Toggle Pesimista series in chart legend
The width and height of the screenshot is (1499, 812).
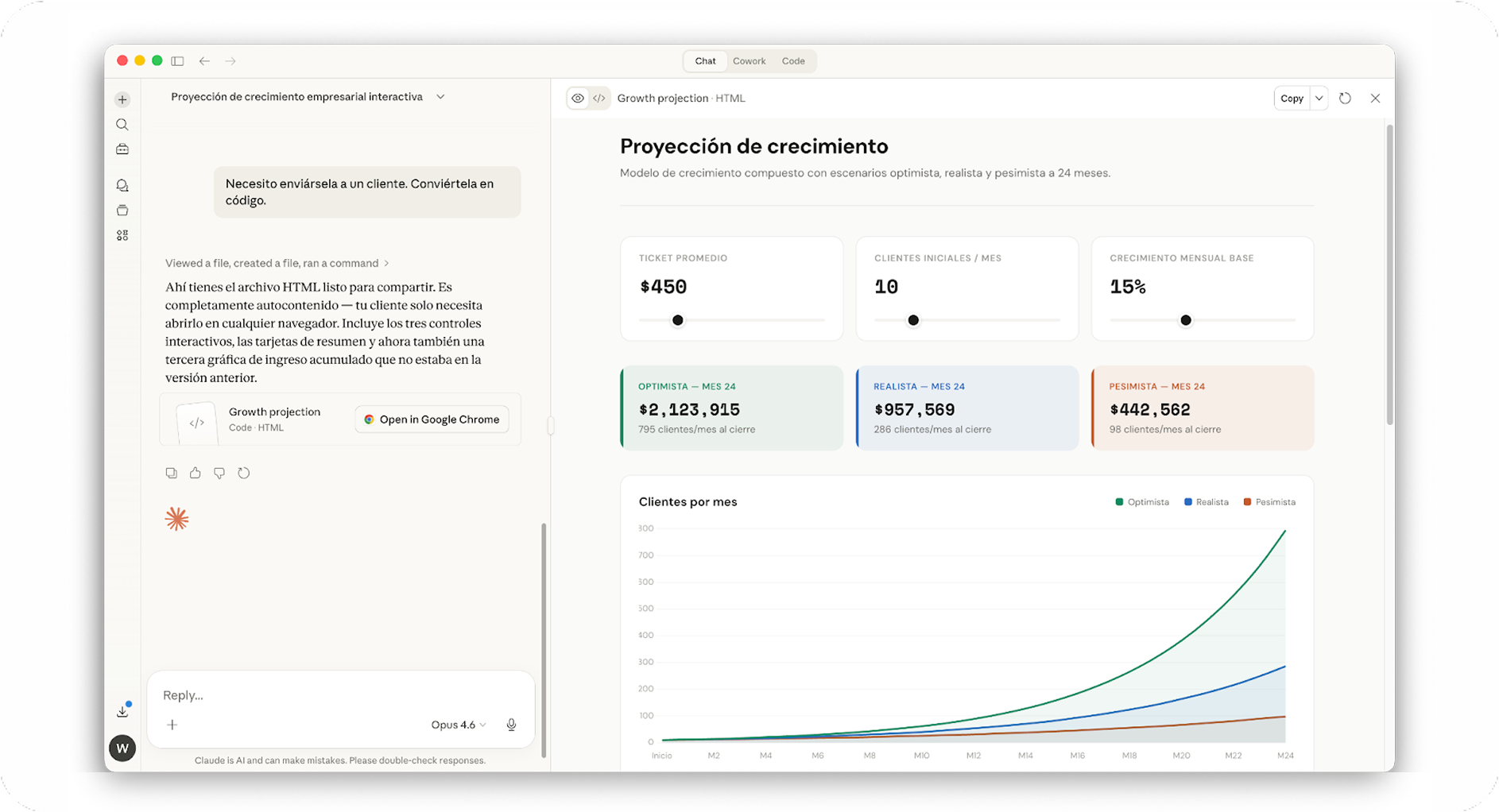click(x=1269, y=502)
